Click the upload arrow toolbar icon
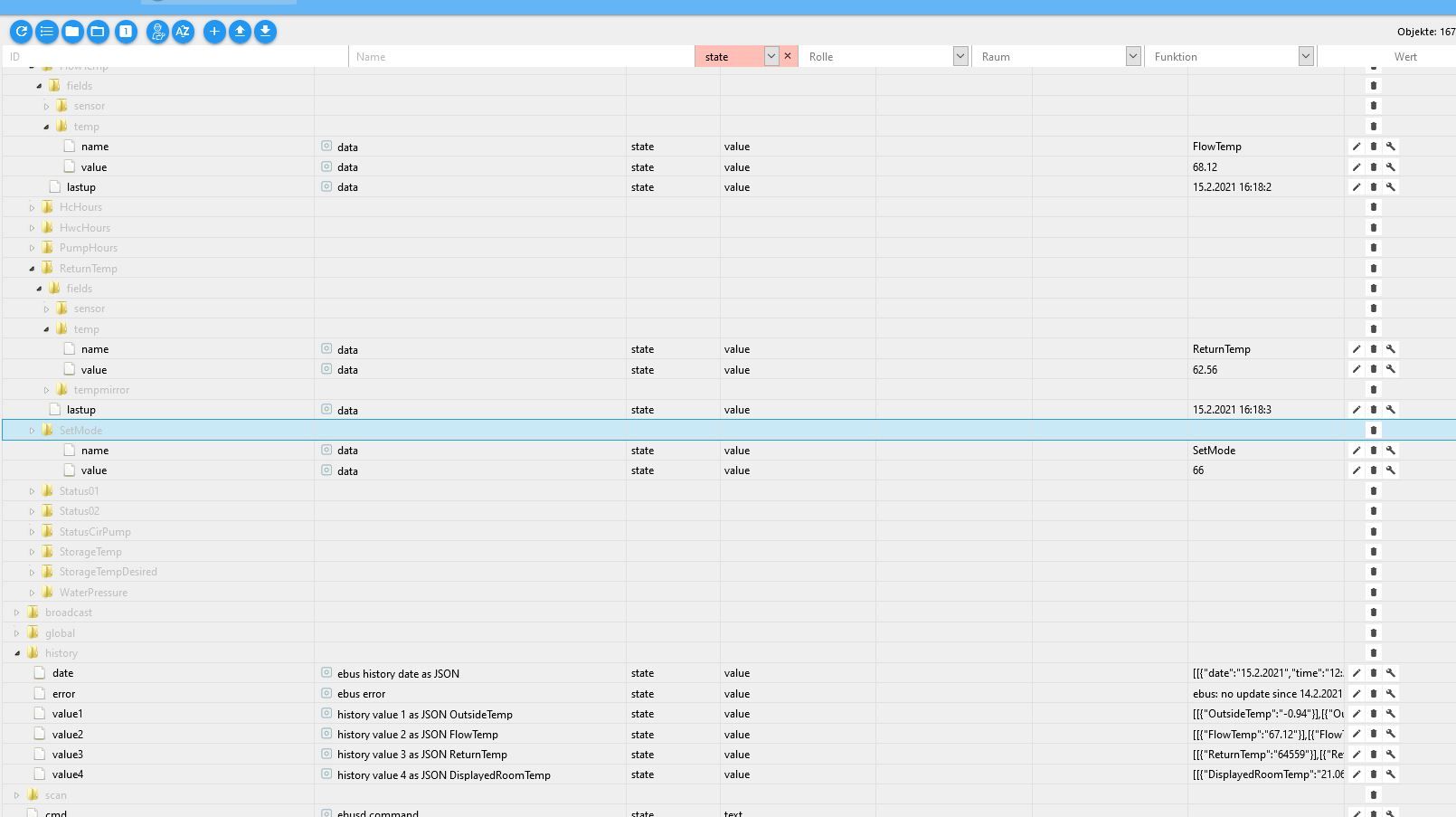 click(x=240, y=32)
